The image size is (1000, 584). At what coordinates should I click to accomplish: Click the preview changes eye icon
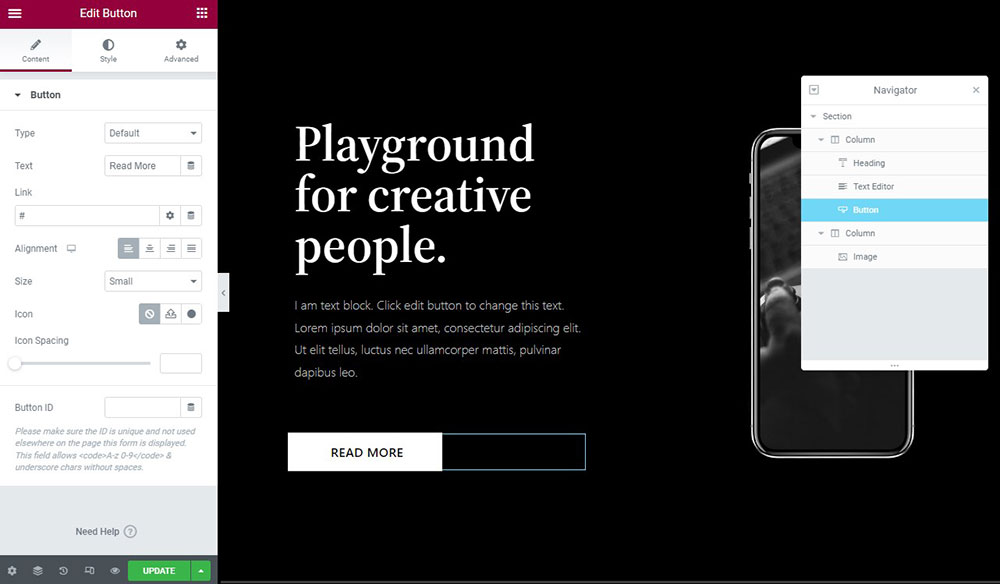coord(115,571)
